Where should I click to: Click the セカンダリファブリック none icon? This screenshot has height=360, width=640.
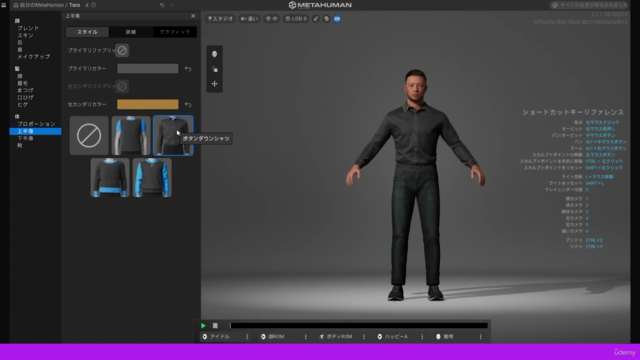[122, 86]
